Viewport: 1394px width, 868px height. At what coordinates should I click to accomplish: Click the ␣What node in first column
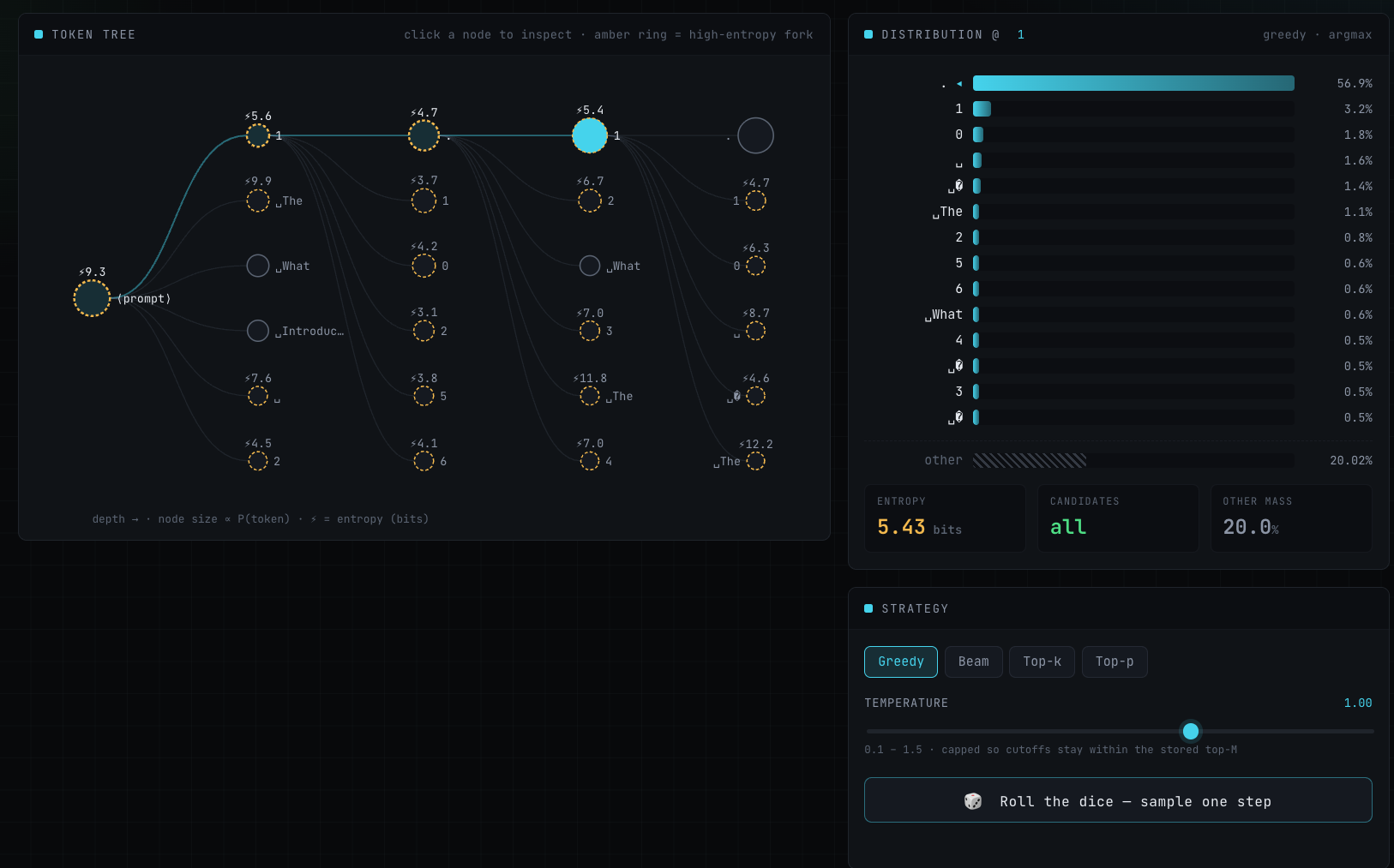[258, 266]
